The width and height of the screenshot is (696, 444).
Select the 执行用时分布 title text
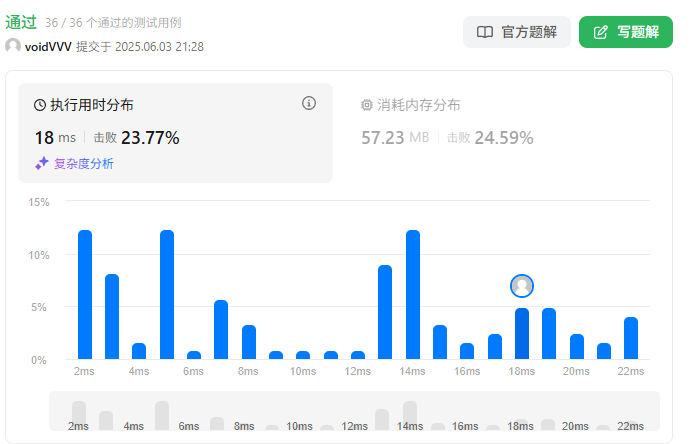(91, 105)
